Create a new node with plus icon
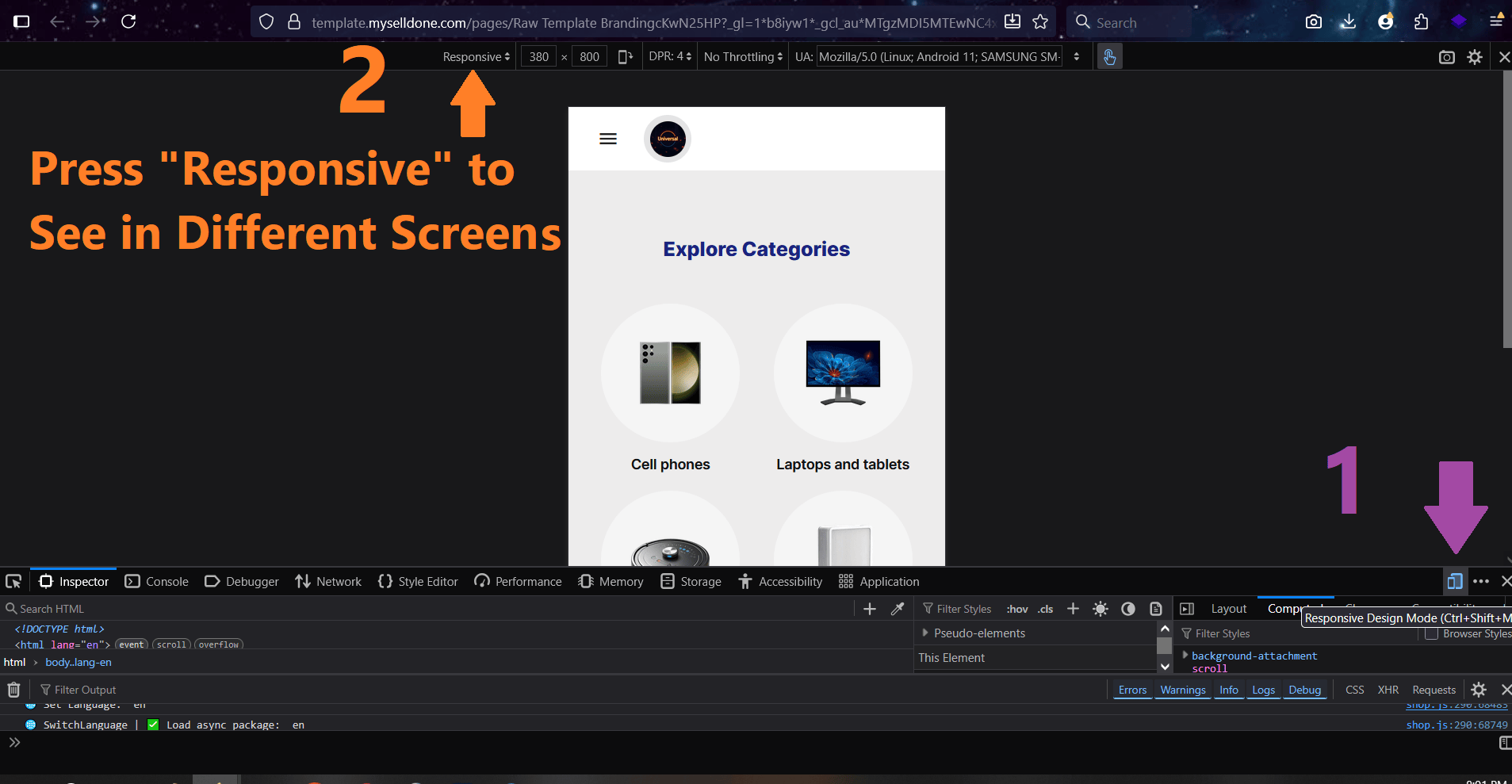This screenshot has width=1512, height=784. (x=870, y=609)
